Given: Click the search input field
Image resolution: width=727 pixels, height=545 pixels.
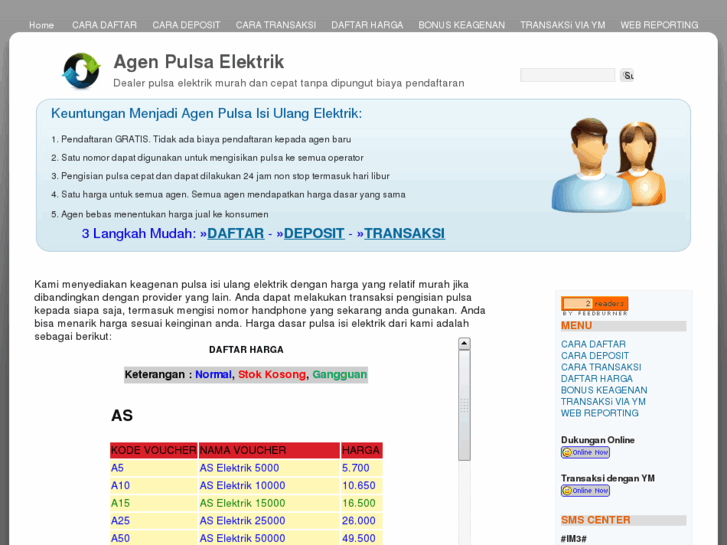Looking at the screenshot, I should point(568,75).
